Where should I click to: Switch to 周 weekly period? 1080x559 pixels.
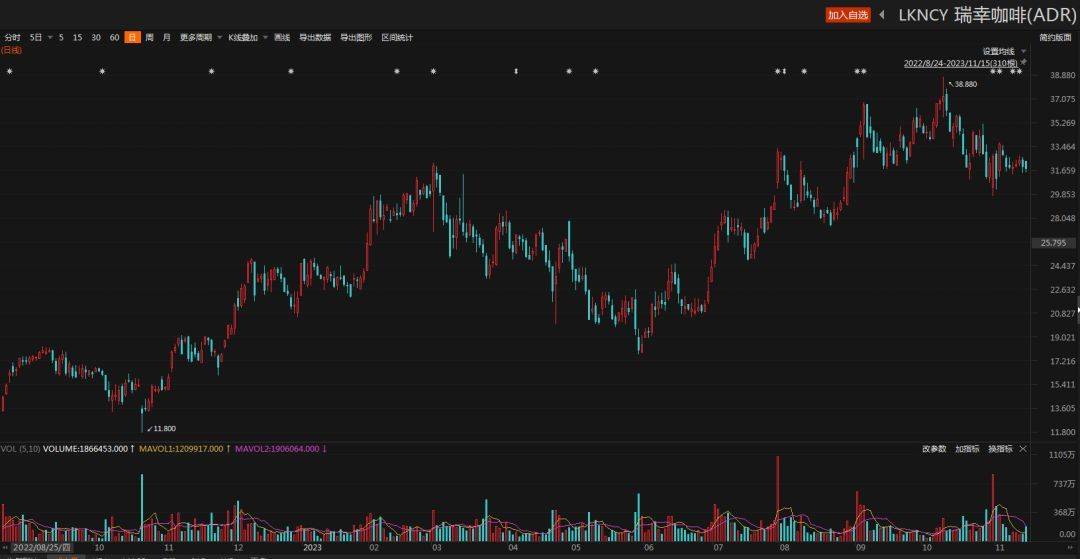(x=150, y=37)
